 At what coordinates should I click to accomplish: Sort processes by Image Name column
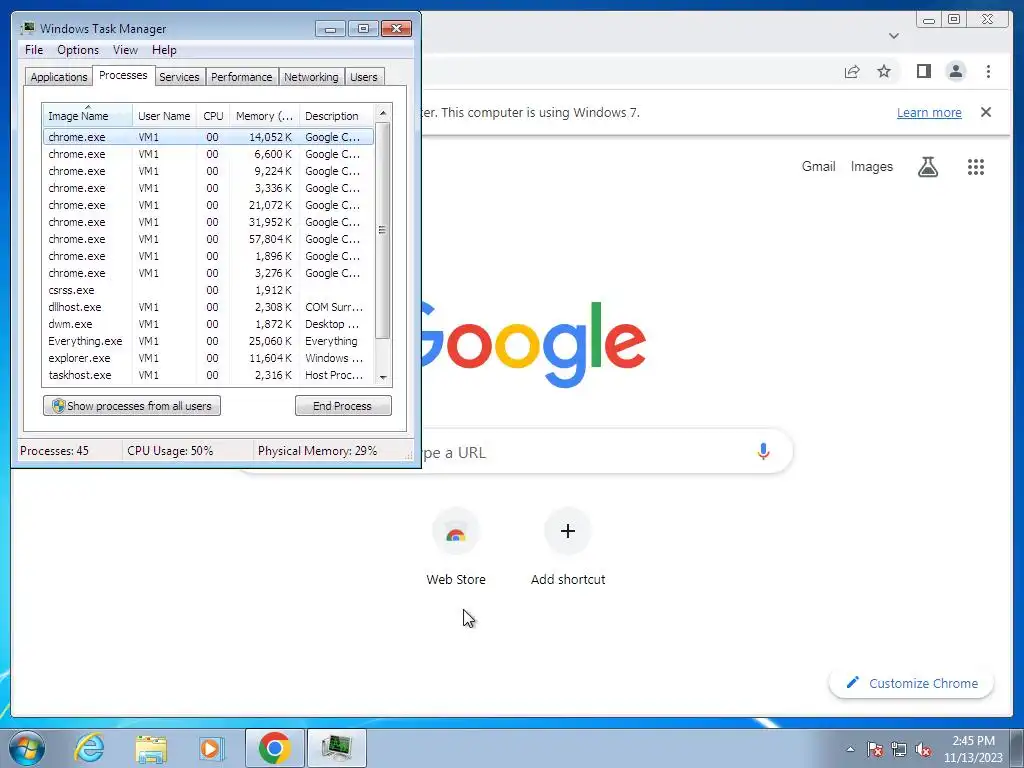coord(88,116)
